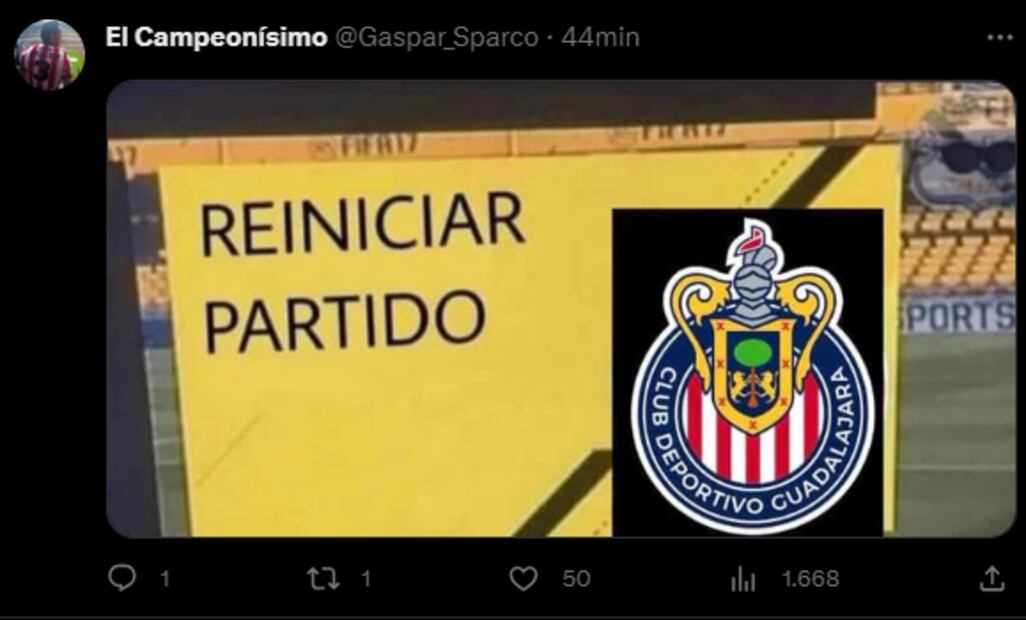Open the share upload arrow icon

point(992,578)
